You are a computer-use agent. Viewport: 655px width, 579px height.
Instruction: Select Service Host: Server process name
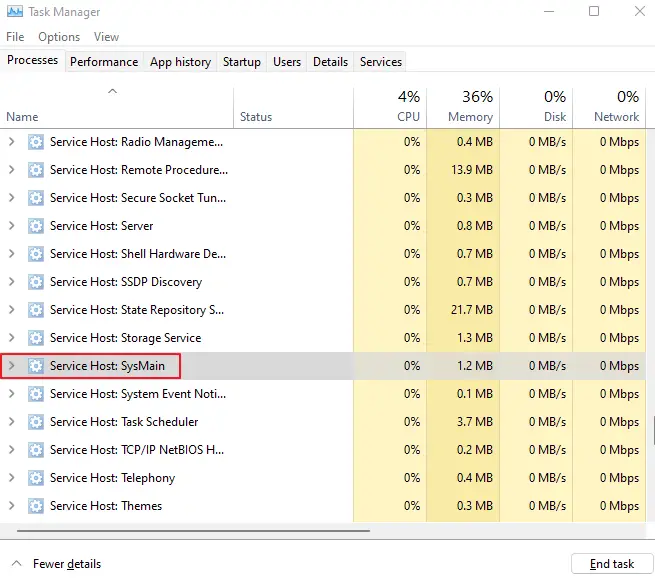102,226
